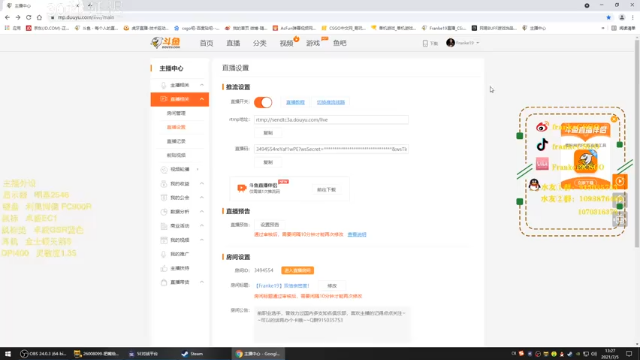640x360 pixels.
Task: Open the Chrome profile icon
Action: 622,18
